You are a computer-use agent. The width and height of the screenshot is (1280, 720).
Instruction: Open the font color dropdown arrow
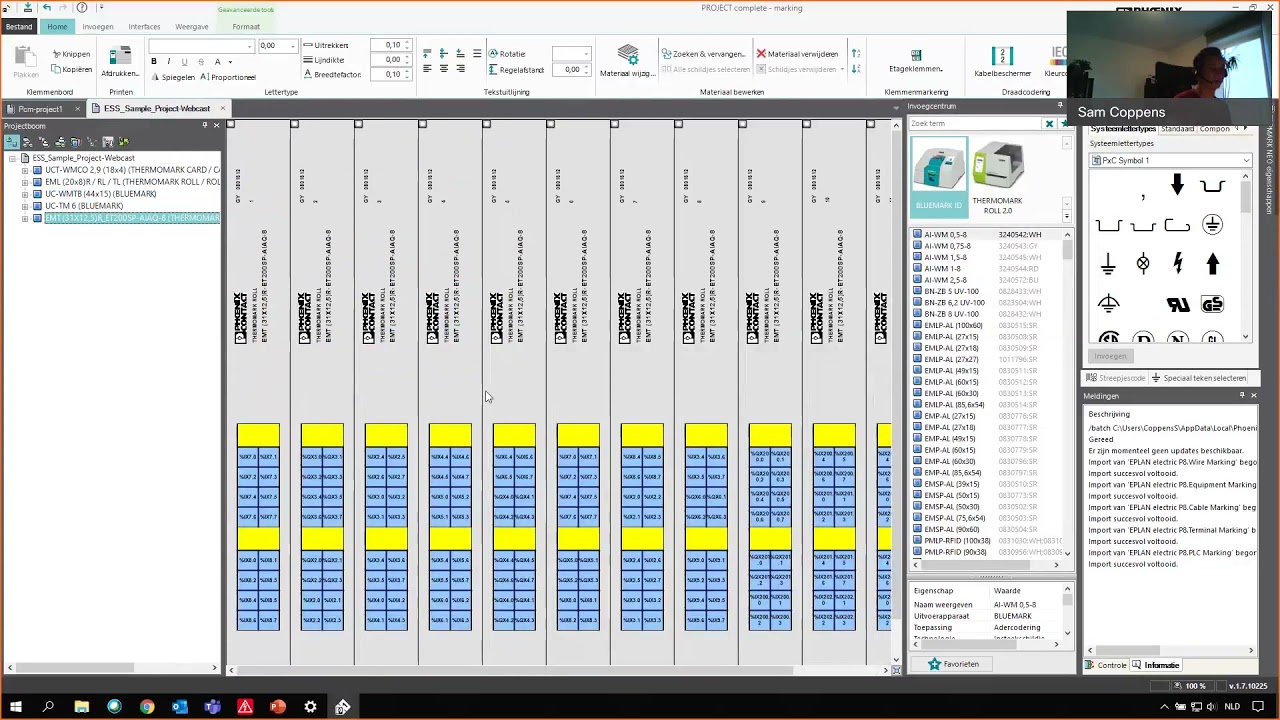[x=230, y=62]
